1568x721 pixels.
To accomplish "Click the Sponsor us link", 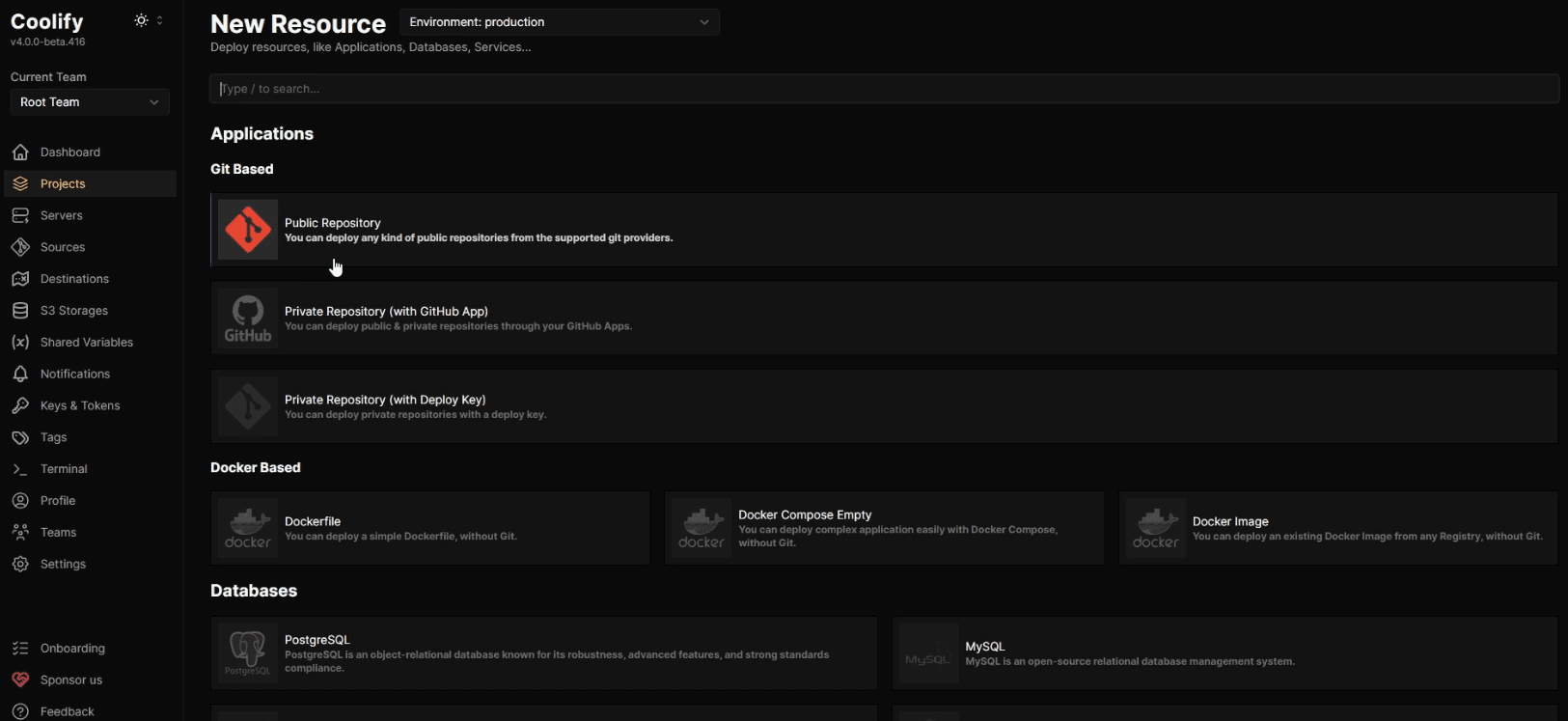I will pos(90,680).
